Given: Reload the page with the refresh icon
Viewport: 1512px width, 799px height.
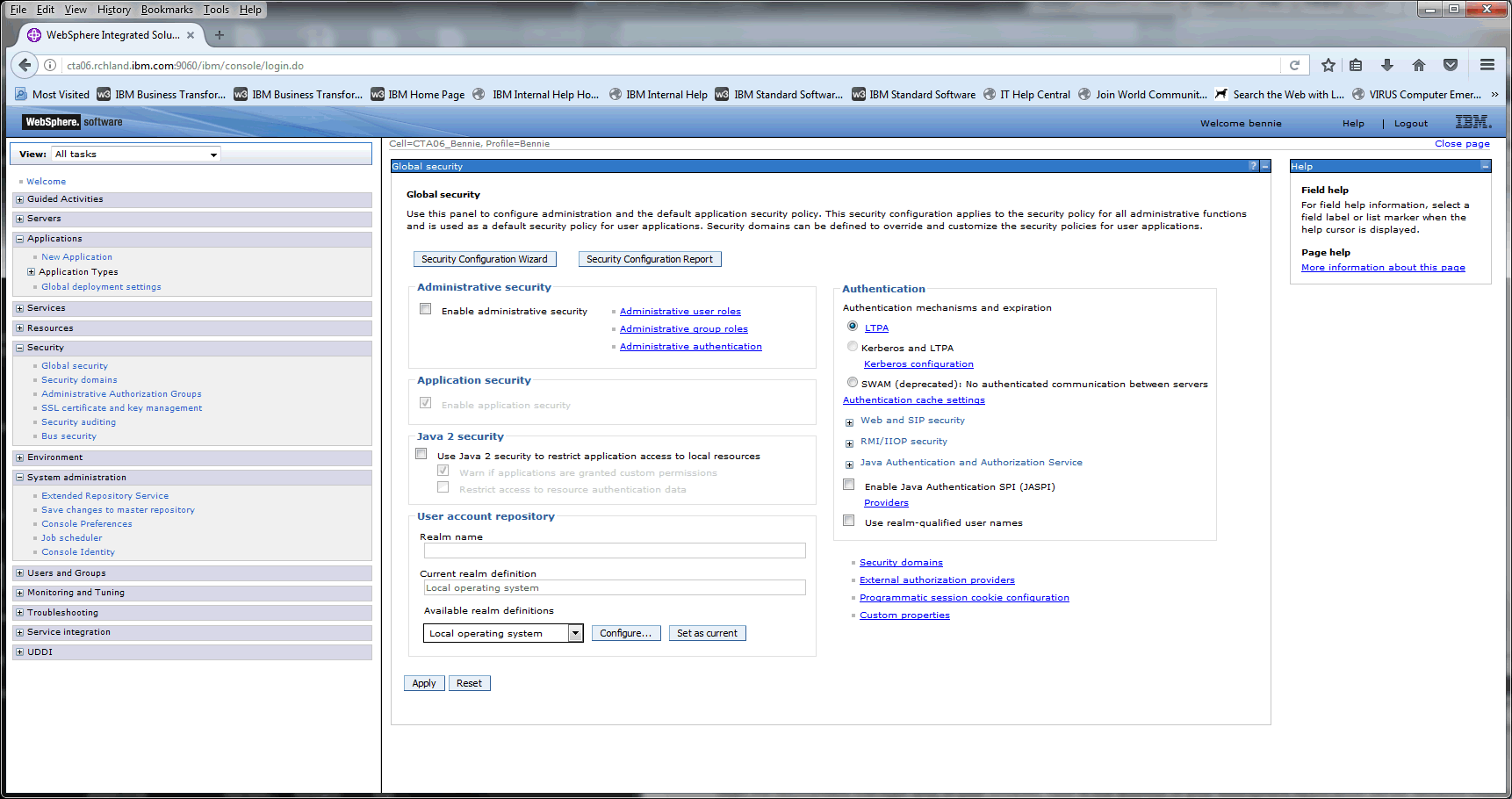Looking at the screenshot, I should [1294, 65].
